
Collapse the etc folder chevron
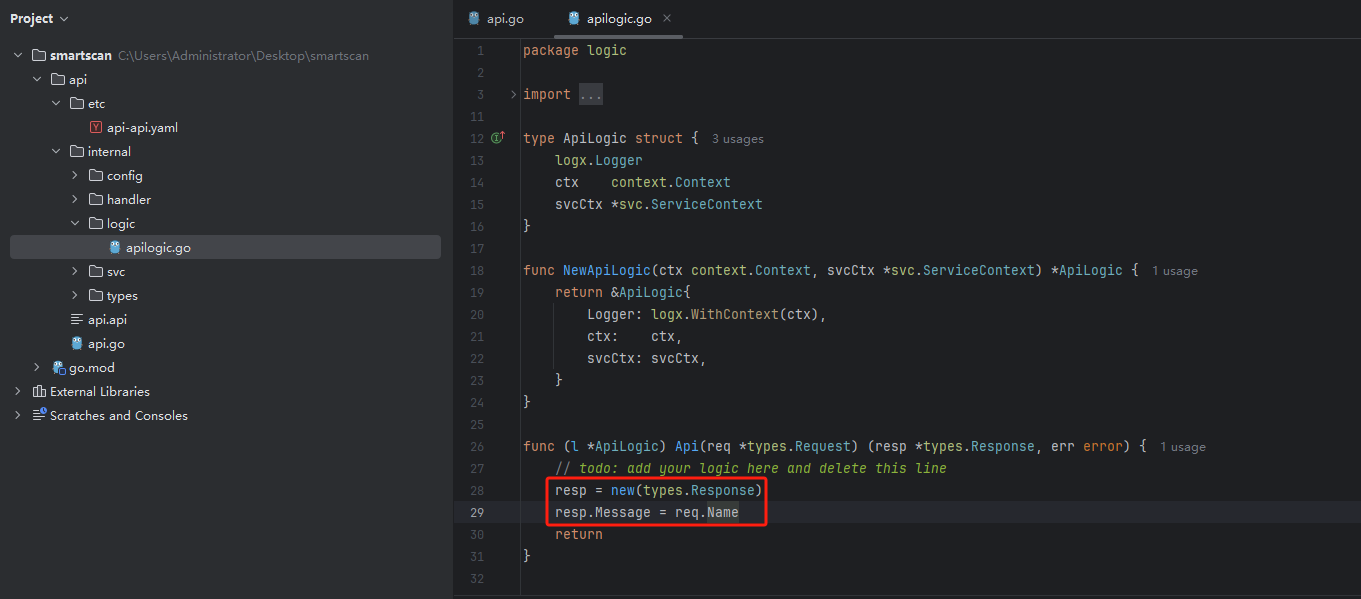coord(56,104)
